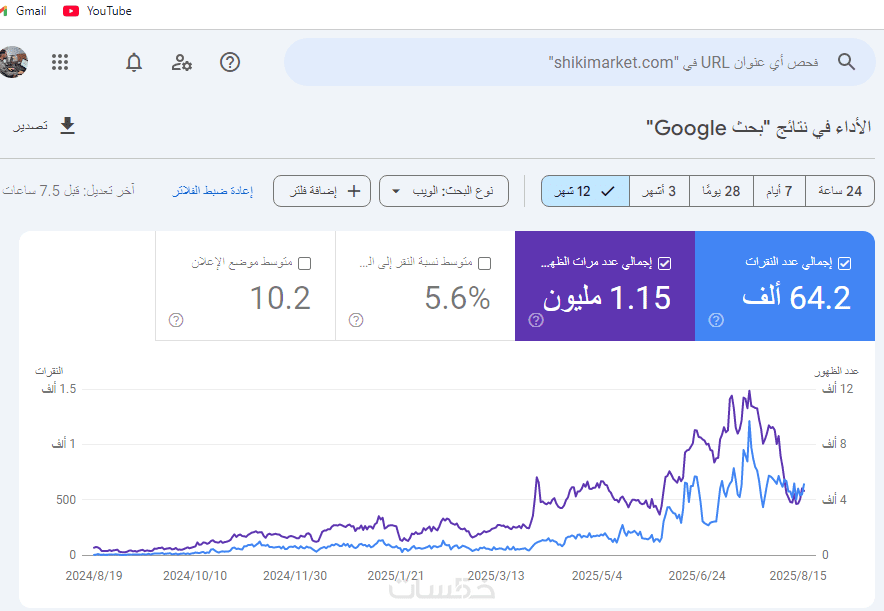Open help for average position card
Viewport: 884px width, 611px height.
(x=176, y=320)
